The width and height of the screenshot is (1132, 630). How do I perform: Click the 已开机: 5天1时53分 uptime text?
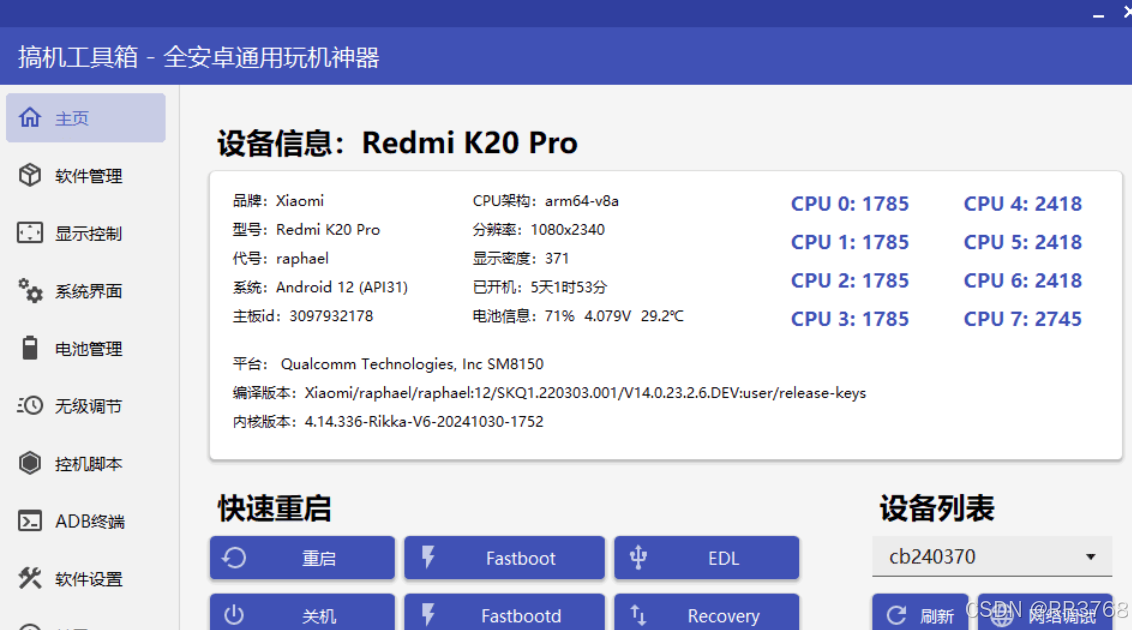(x=540, y=287)
